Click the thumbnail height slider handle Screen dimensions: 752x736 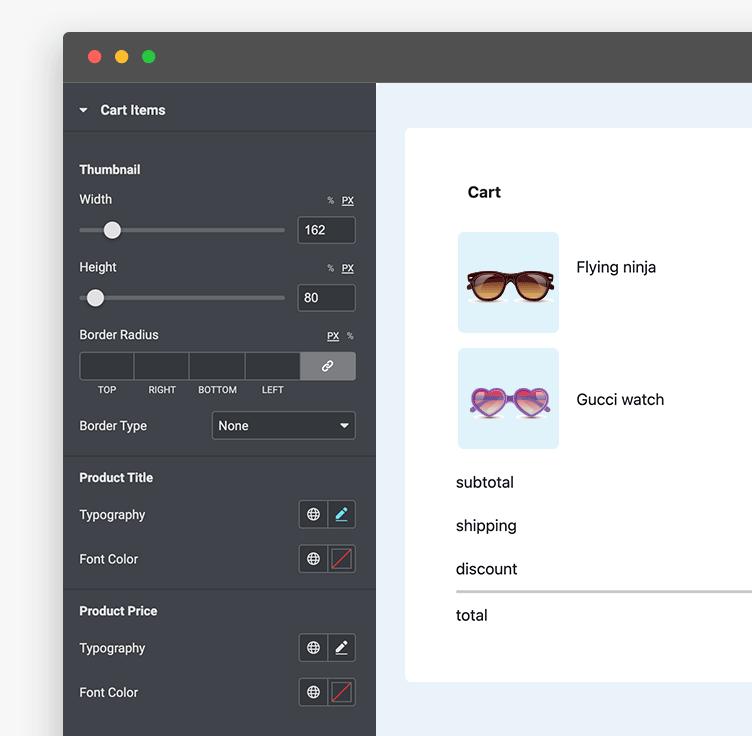point(95,298)
